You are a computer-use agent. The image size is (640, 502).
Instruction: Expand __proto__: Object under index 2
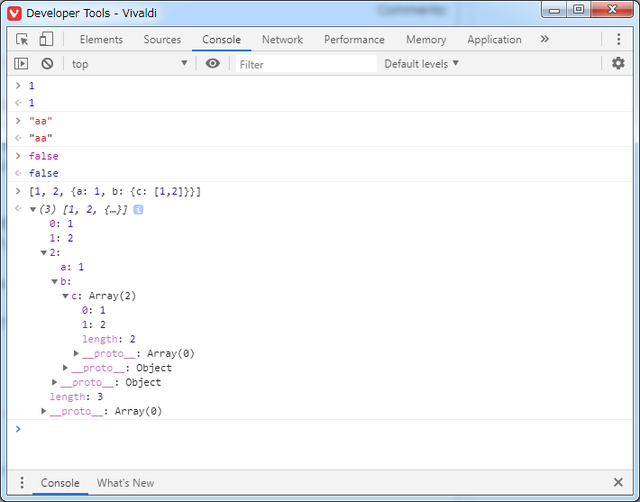(55, 382)
